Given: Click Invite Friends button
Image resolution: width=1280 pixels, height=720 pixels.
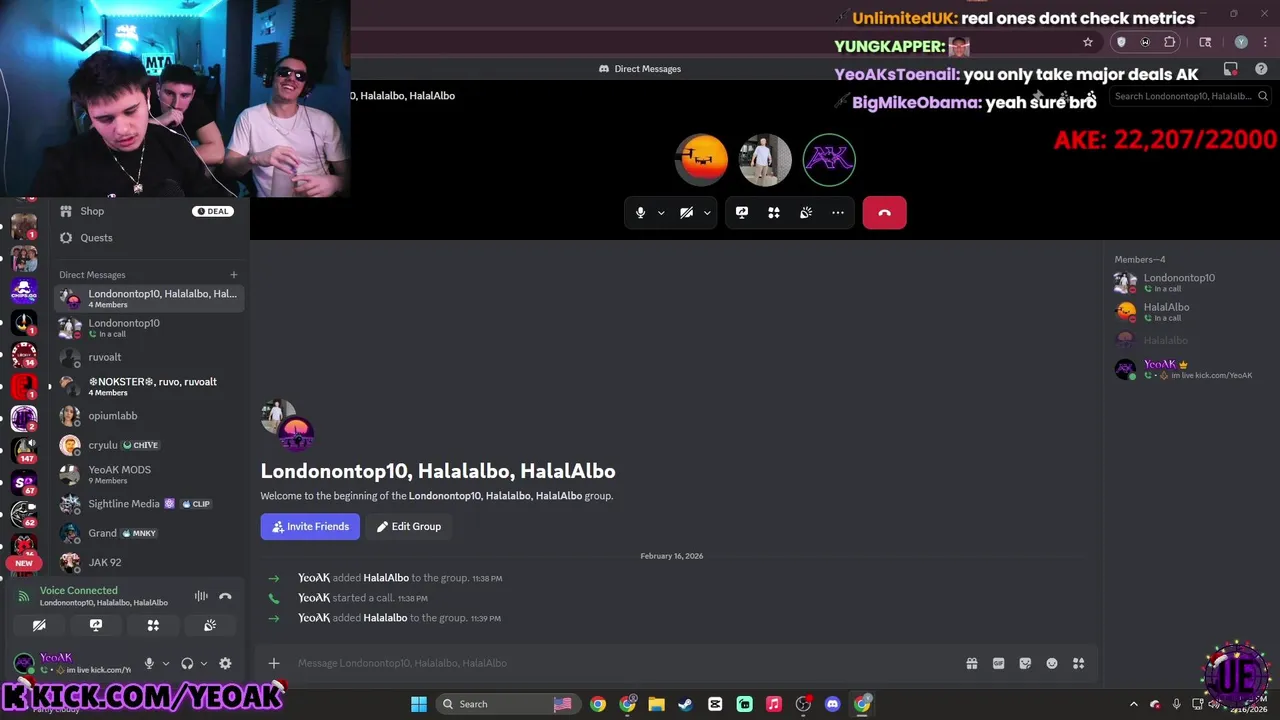Looking at the screenshot, I should (x=310, y=527).
